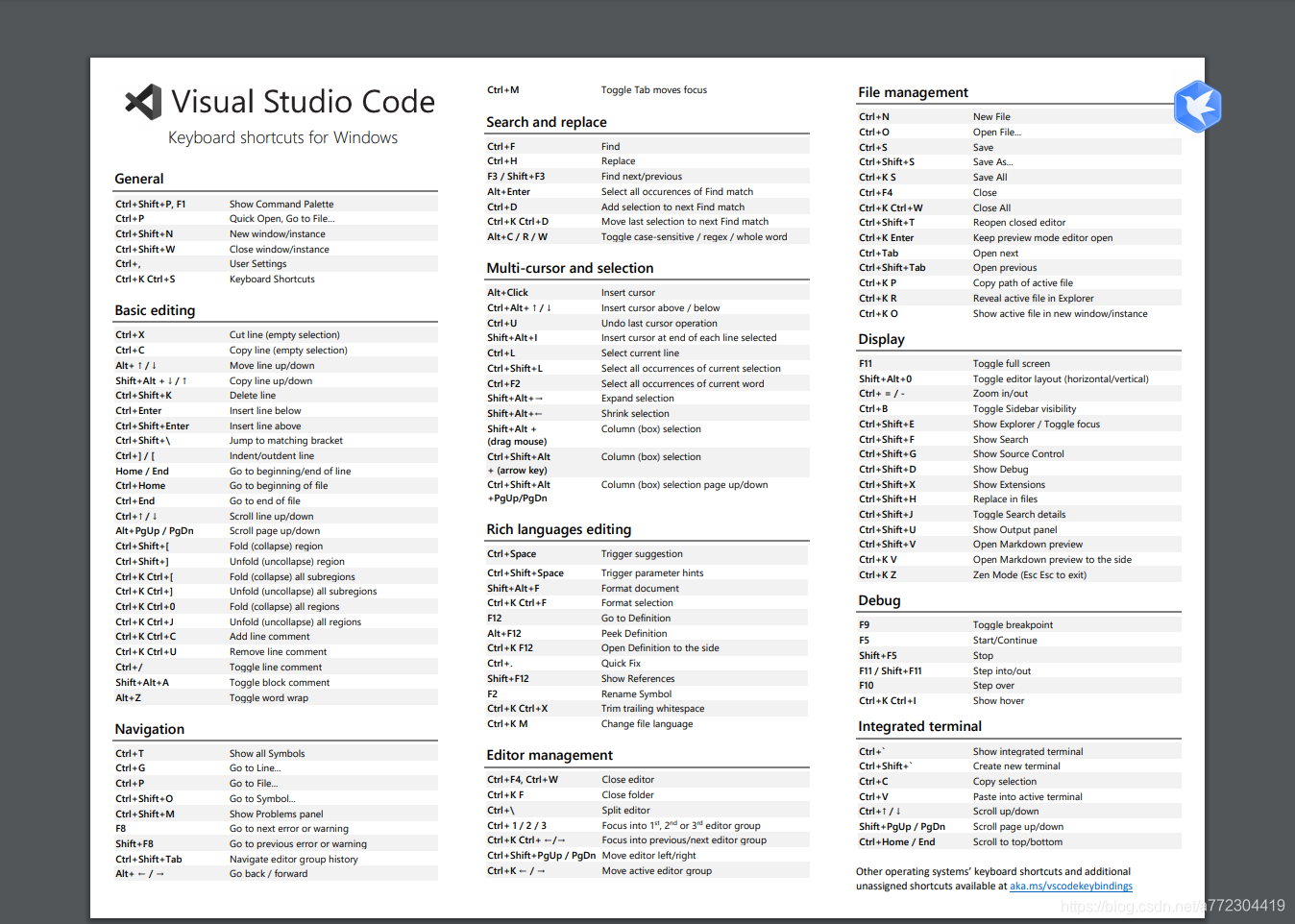Click the 'Expand selection' row text
This screenshot has width=1295, height=924.
(638, 399)
